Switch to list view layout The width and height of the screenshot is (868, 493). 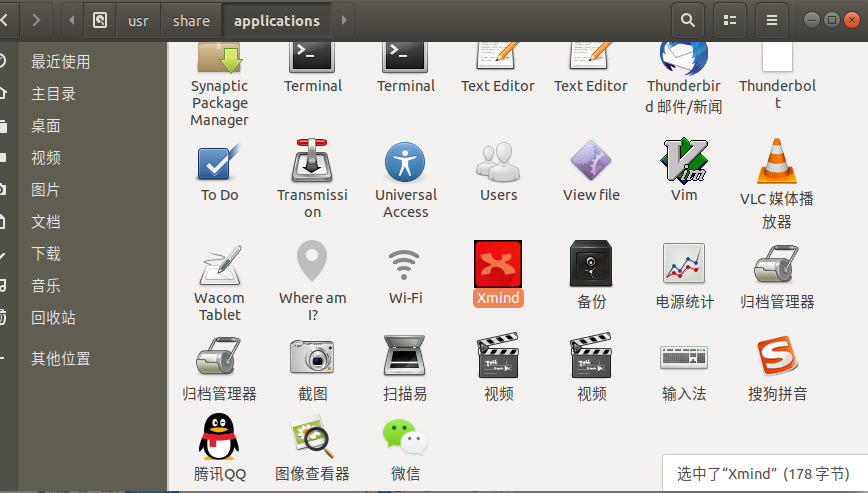pyautogui.click(x=730, y=20)
